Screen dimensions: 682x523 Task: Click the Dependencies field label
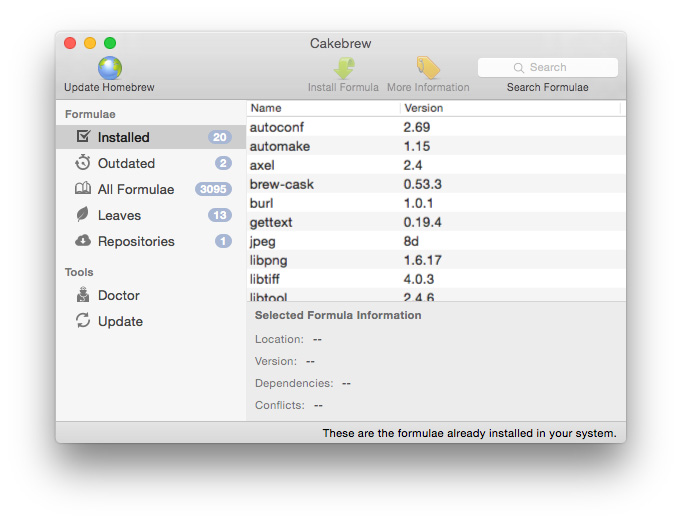click(294, 383)
